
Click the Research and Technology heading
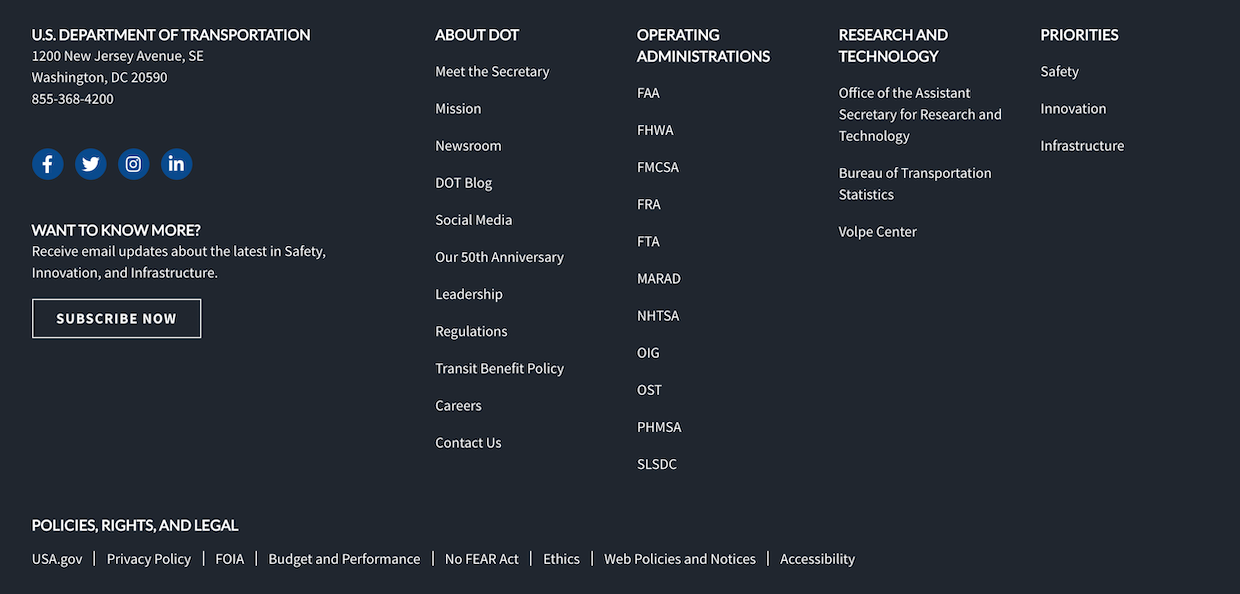coord(893,46)
